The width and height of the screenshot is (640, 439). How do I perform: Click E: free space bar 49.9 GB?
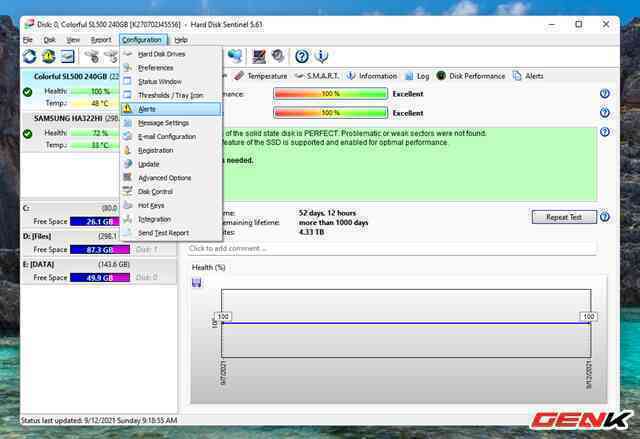[x=100, y=278]
